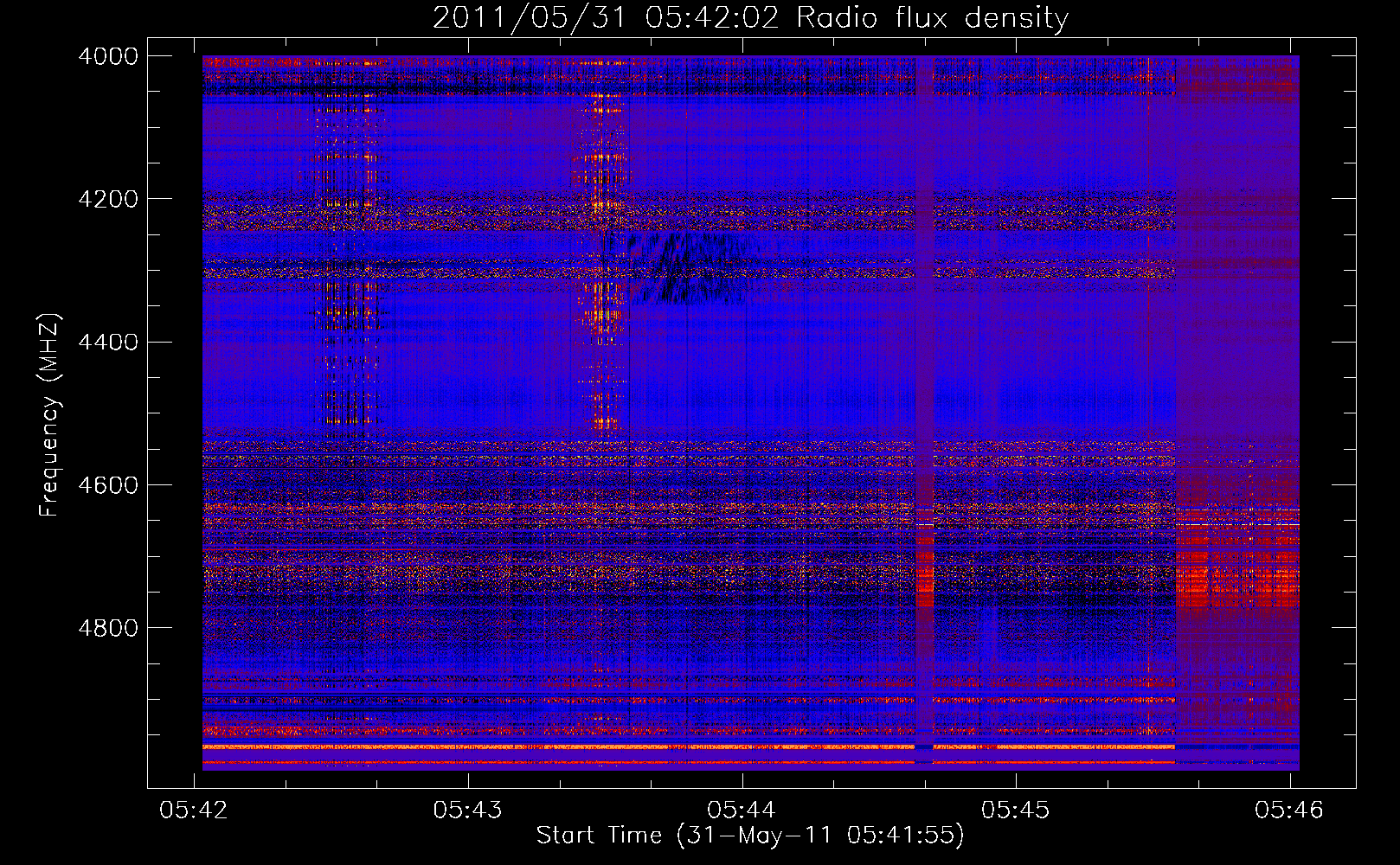Click the "Start Time (31-May-11 05:41:55)" label
1400x865 pixels.
[x=750, y=836]
